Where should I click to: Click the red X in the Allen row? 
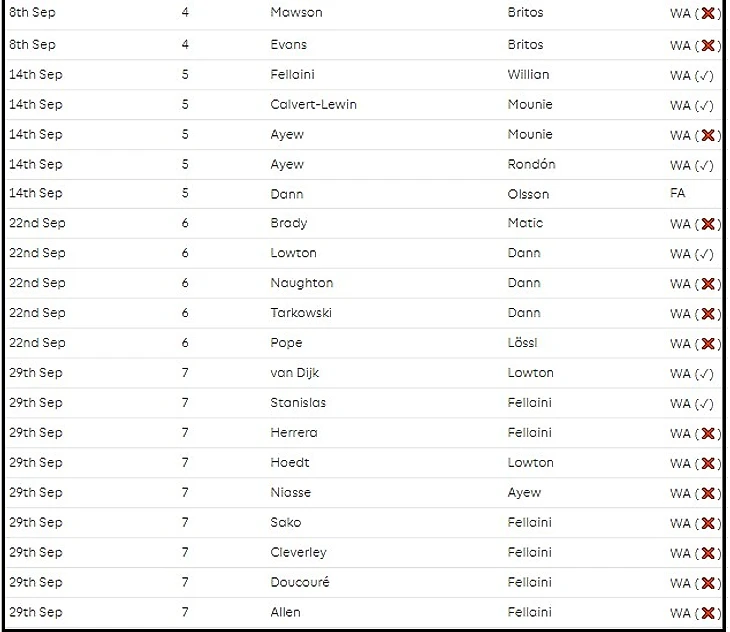(x=709, y=613)
